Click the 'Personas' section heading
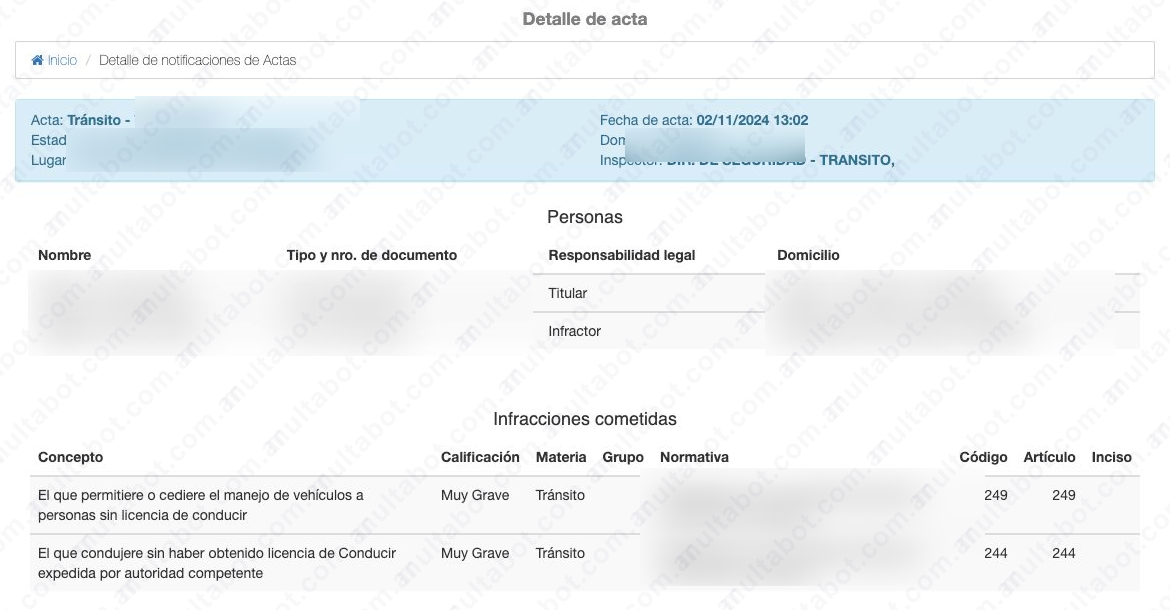 [x=585, y=217]
